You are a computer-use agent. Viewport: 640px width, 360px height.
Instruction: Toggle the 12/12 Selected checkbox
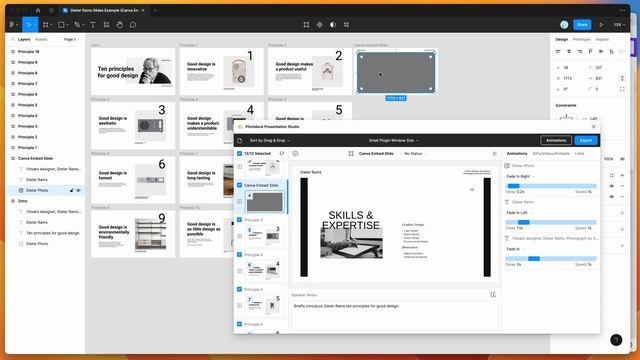coord(240,153)
